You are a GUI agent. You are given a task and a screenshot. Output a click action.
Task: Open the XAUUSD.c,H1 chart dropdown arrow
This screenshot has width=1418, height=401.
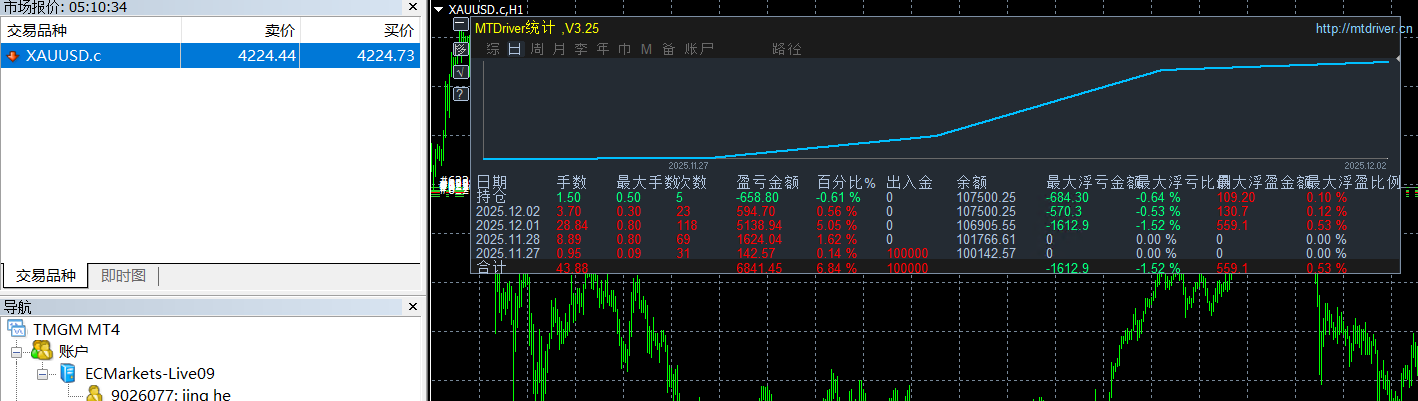[x=438, y=10]
